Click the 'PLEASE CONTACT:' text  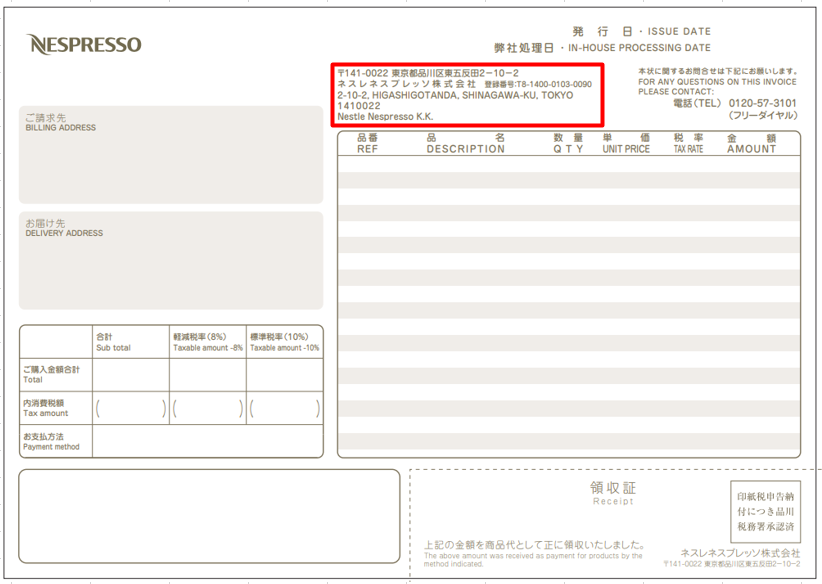[x=676, y=92]
